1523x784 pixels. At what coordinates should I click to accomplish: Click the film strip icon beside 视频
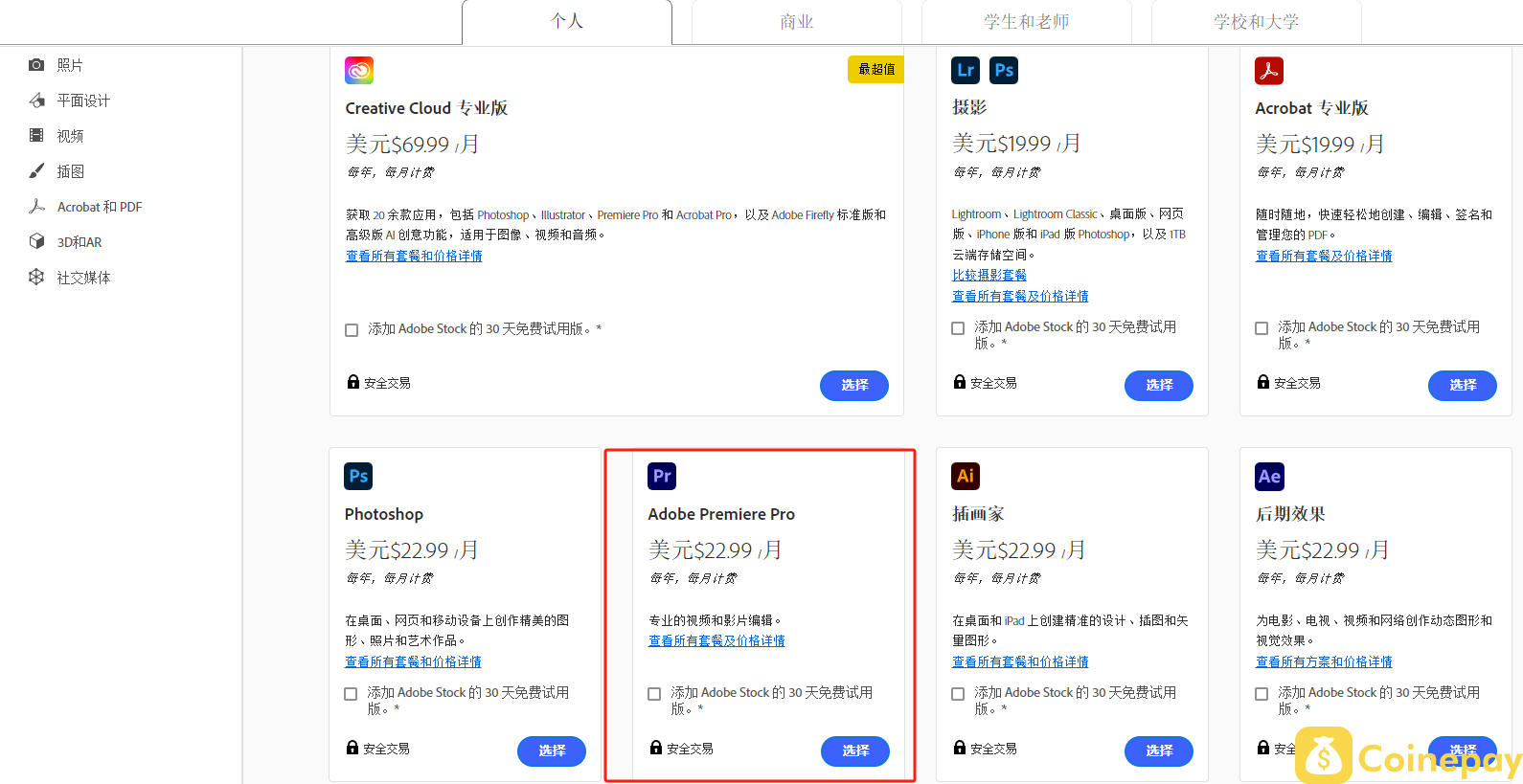point(36,136)
